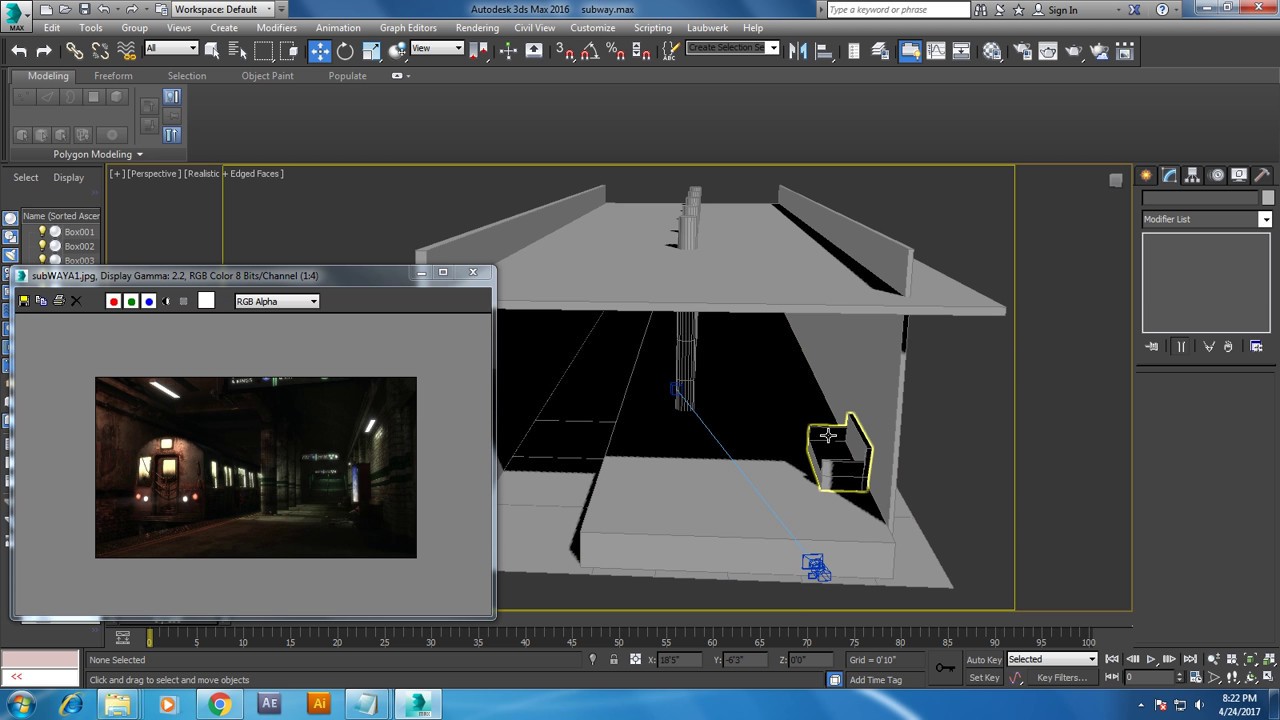Click the Set Key button

coord(984,678)
